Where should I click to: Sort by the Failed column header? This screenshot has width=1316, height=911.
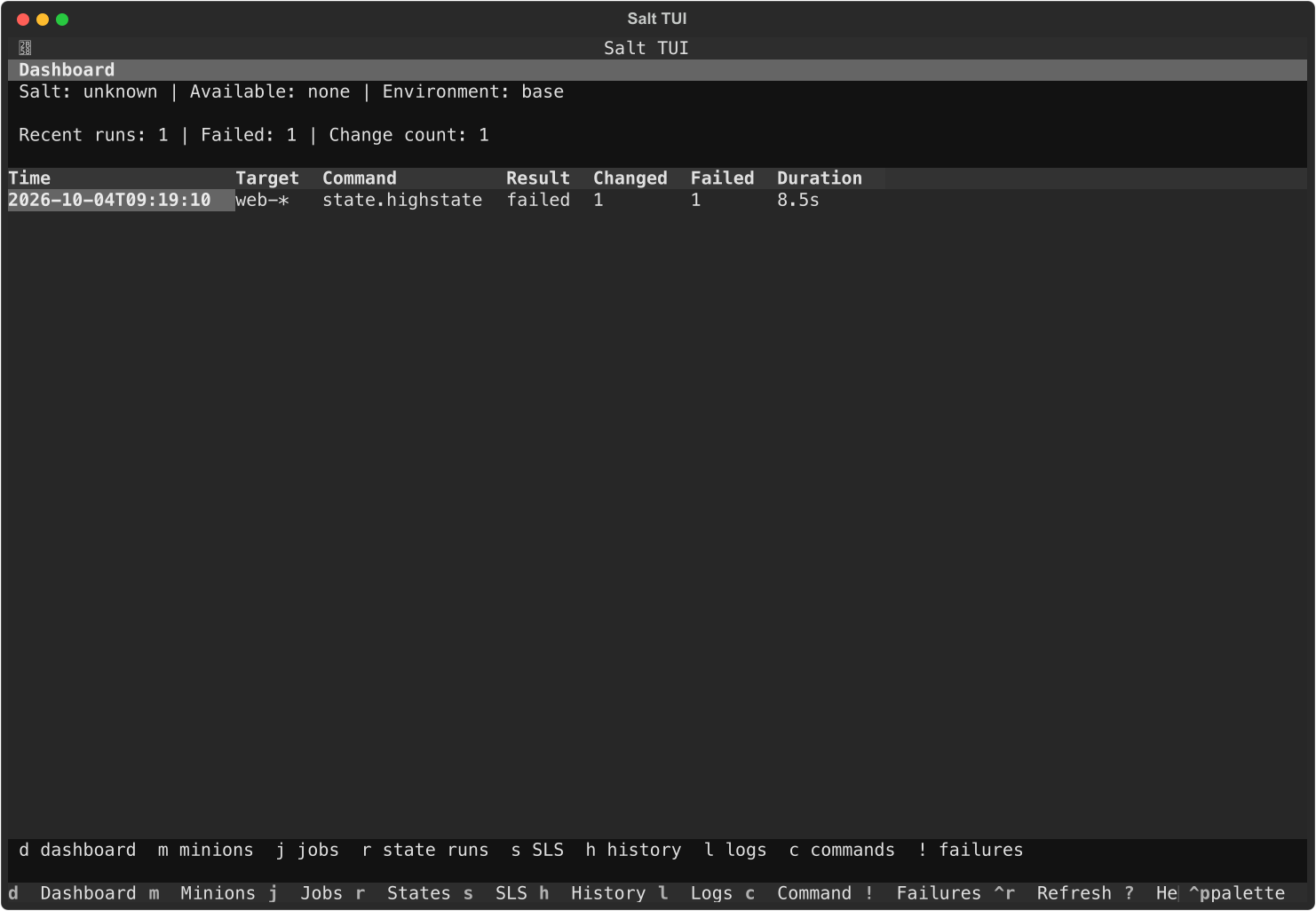coord(722,178)
